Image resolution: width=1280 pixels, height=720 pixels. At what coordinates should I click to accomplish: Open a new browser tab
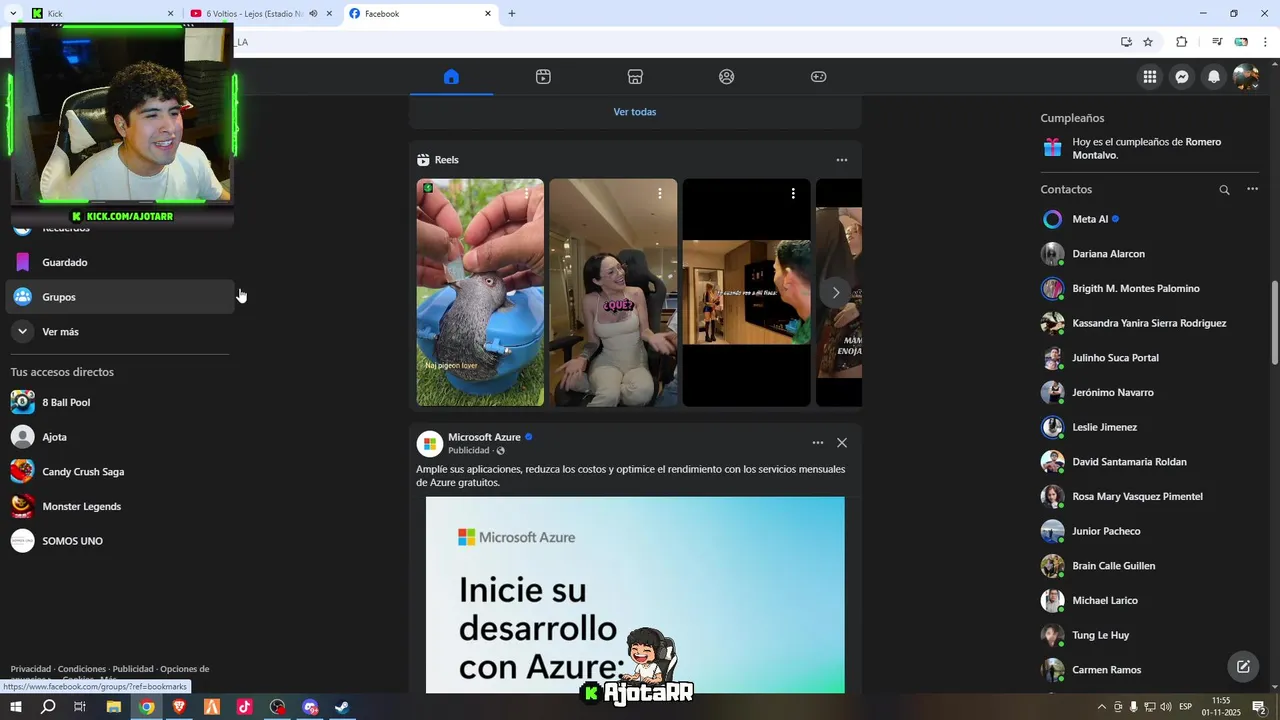(512, 14)
